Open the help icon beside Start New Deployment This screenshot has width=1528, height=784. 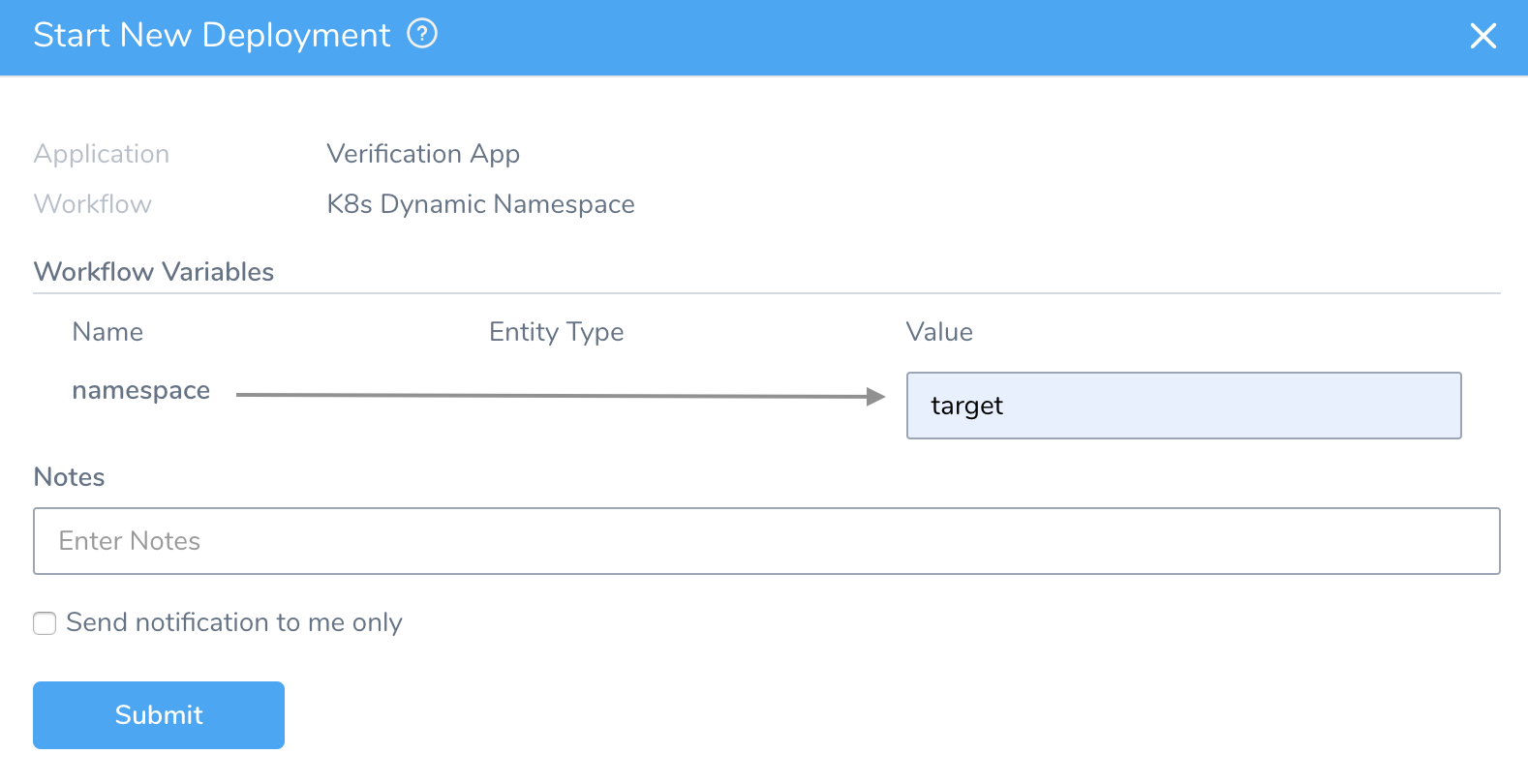click(422, 34)
